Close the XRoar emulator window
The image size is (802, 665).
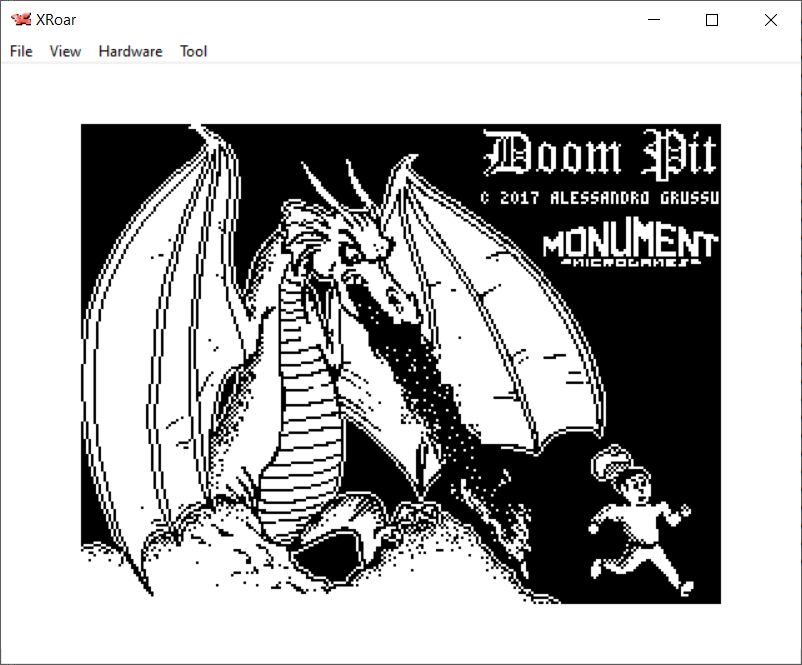[x=770, y=20]
